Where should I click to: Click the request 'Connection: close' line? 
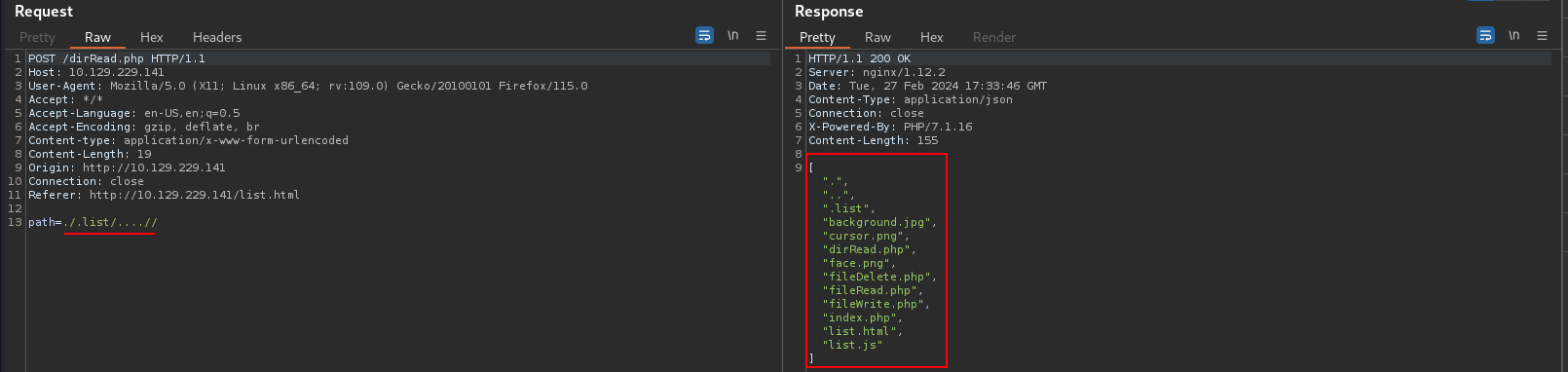pyautogui.click(x=86, y=181)
